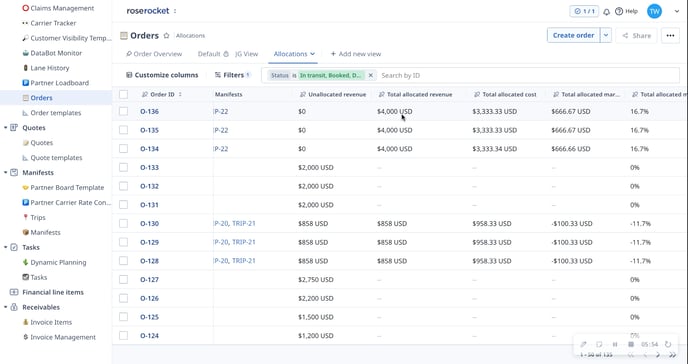The width and height of the screenshot is (688, 364).
Task: Star the Orders board as favorite
Action: click(166, 36)
